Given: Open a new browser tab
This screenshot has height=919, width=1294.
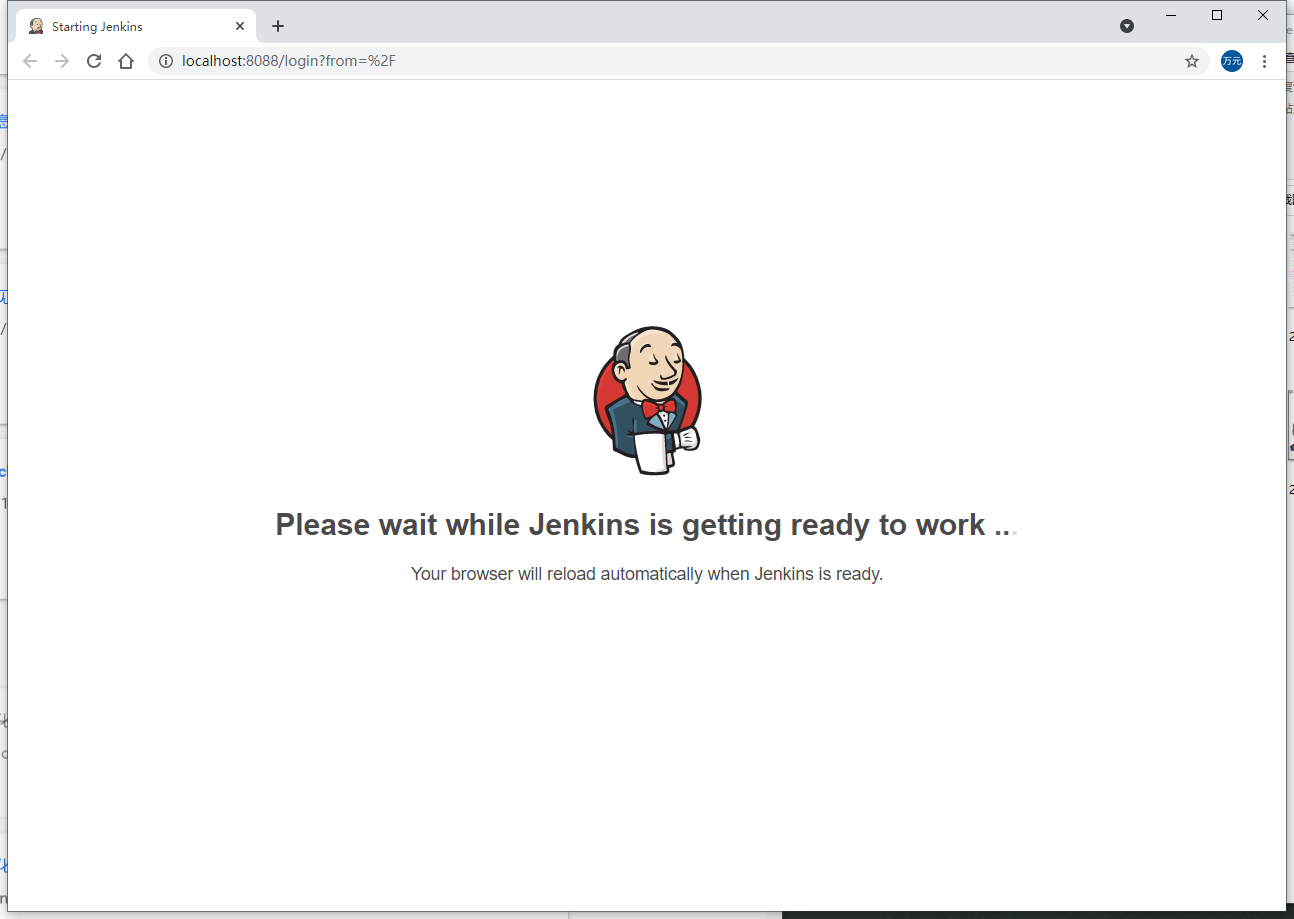Looking at the screenshot, I should pos(278,26).
